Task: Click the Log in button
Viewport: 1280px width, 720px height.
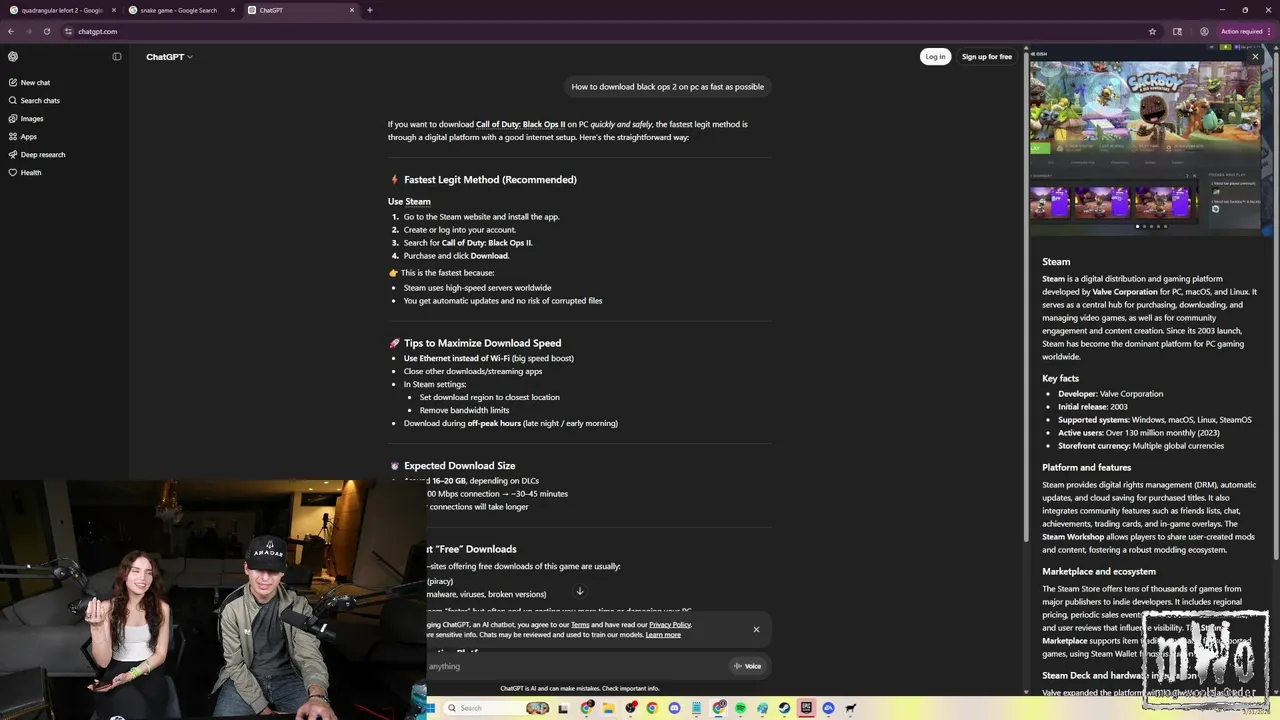Action: coord(935,57)
